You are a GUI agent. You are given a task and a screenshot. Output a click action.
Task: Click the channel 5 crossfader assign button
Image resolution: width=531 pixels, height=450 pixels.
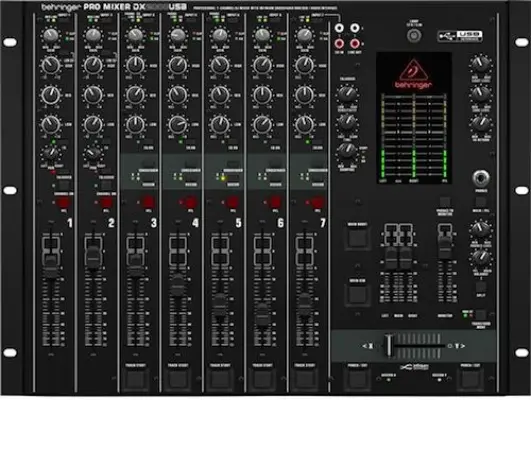pos(233,177)
